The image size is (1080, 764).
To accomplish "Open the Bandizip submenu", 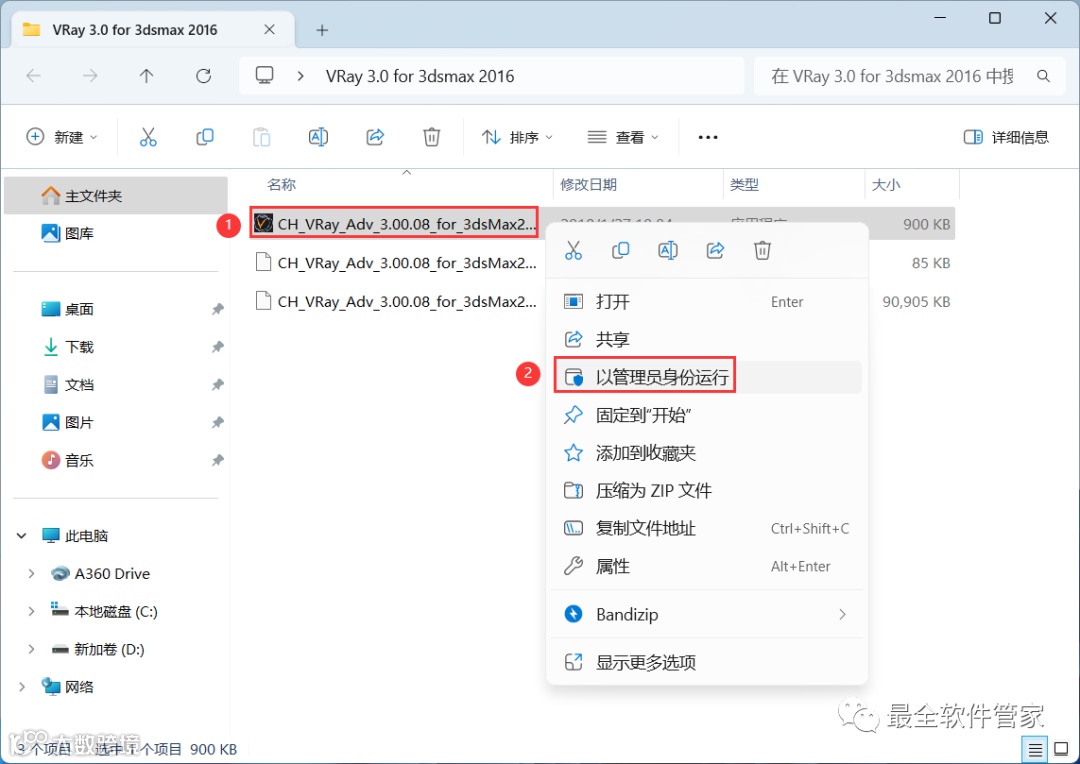I will pyautogui.click(x=707, y=614).
